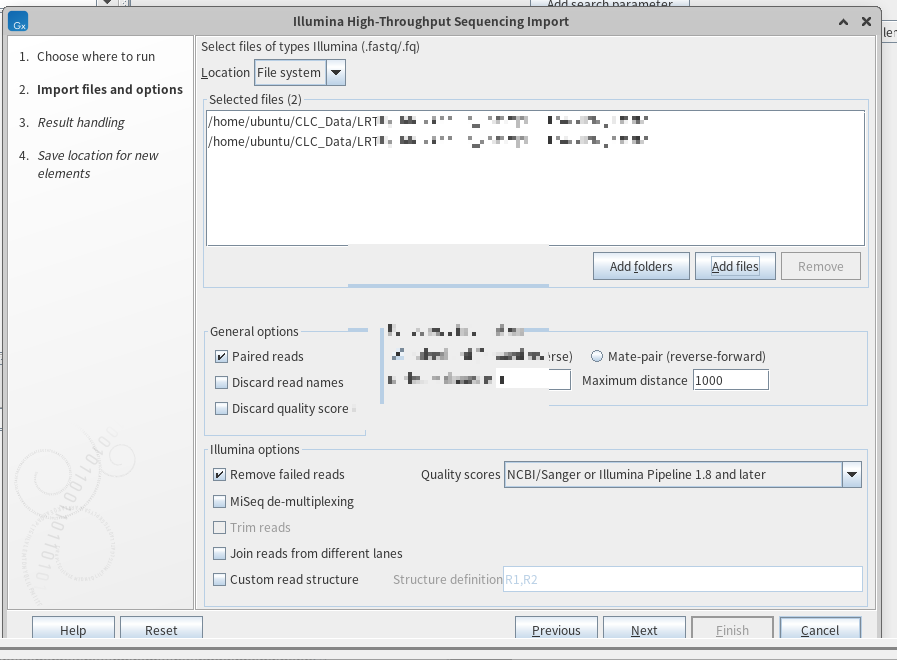Click Add search parameter in background window
The width and height of the screenshot is (897, 660).
(x=610, y=3)
